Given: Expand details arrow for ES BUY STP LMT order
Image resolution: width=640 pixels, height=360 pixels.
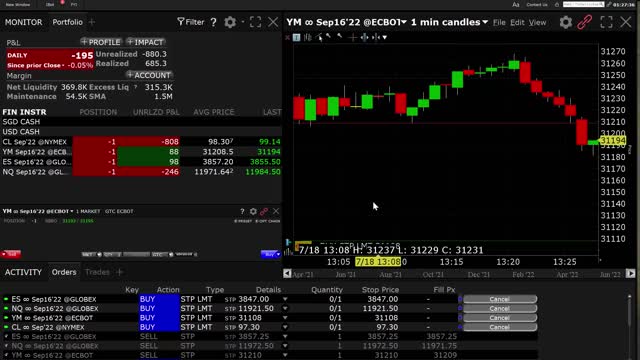Looking at the screenshot, I should coord(285,299).
